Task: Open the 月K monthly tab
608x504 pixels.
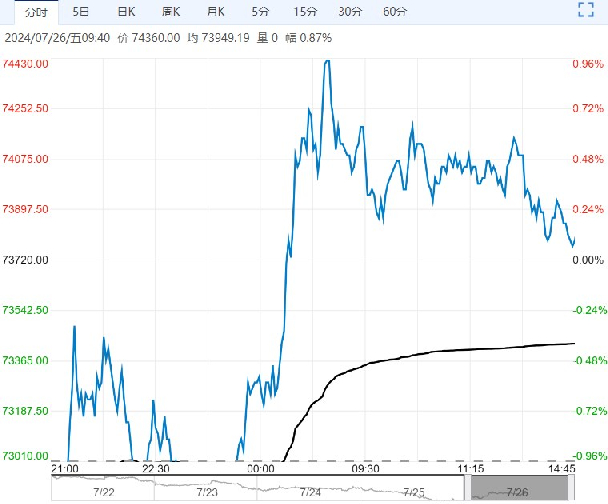Action: (x=216, y=12)
